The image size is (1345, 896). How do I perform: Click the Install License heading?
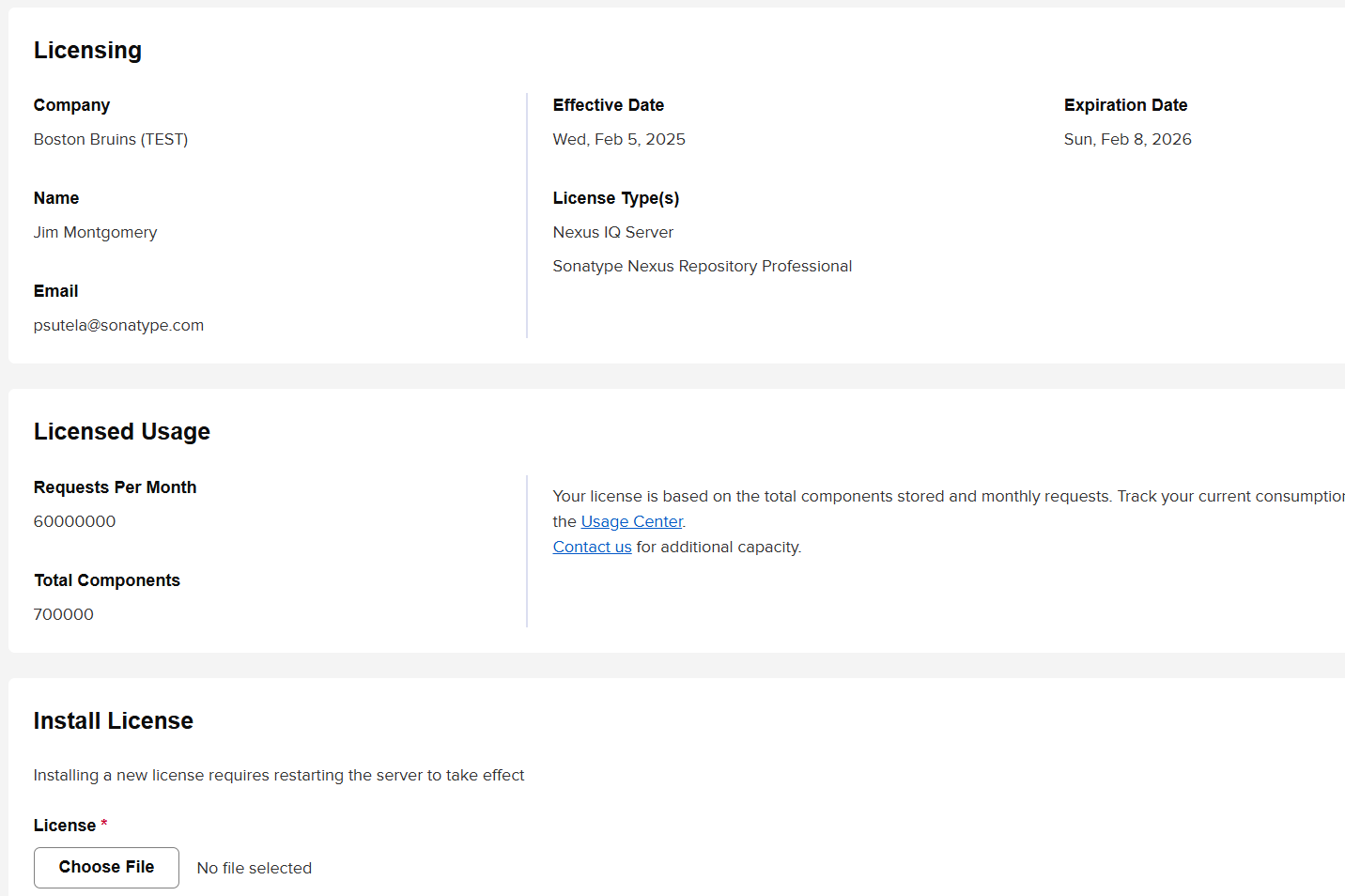113,721
